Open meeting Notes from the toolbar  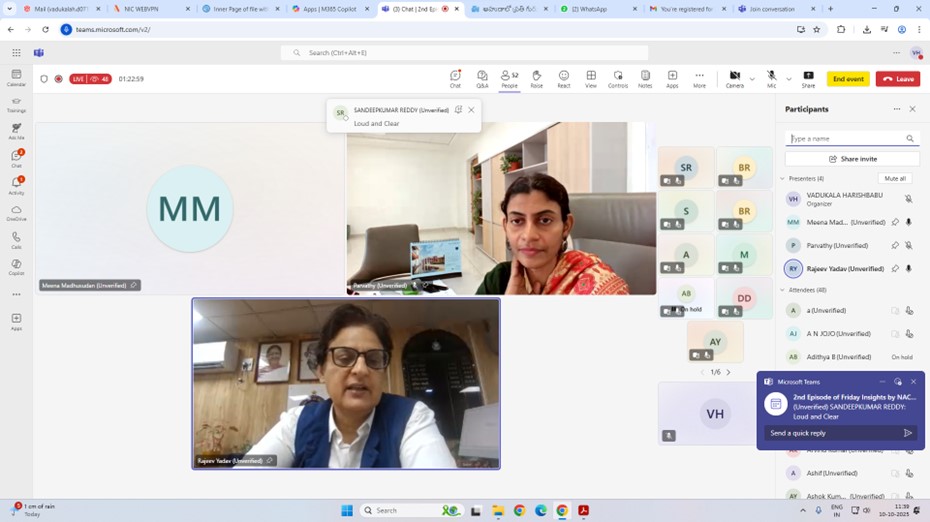(x=645, y=78)
